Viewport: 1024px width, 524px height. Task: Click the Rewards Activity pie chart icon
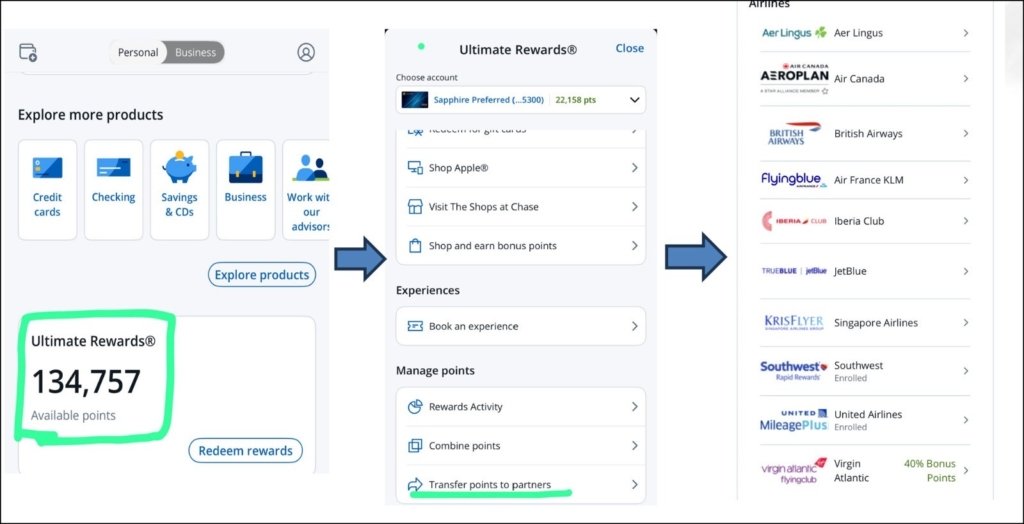point(415,407)
